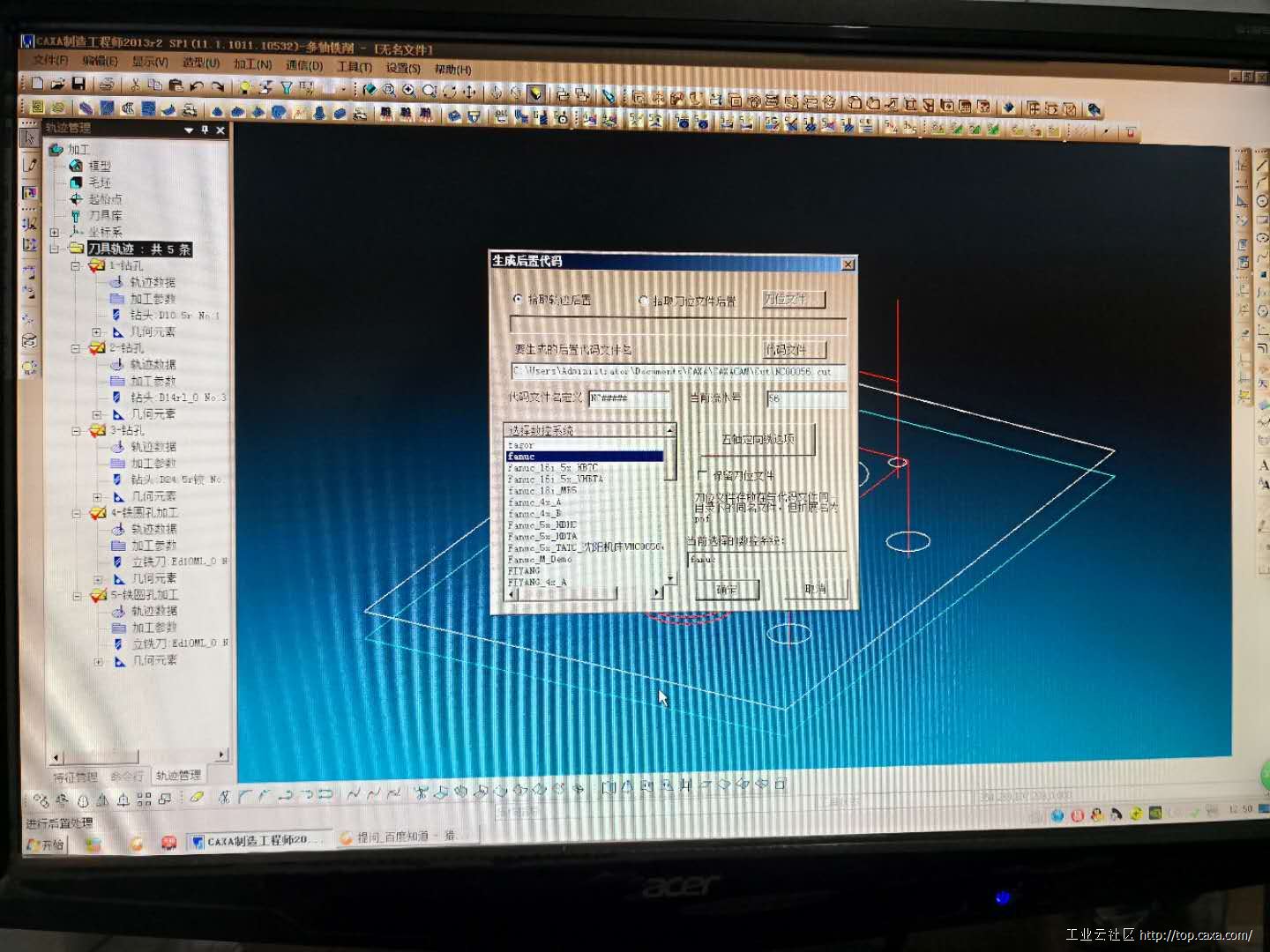This screenshot has width=1270, height=952.
Task: Toggle the check mark on 1-钻孔 toolpath
Action: tap(97, 265)
